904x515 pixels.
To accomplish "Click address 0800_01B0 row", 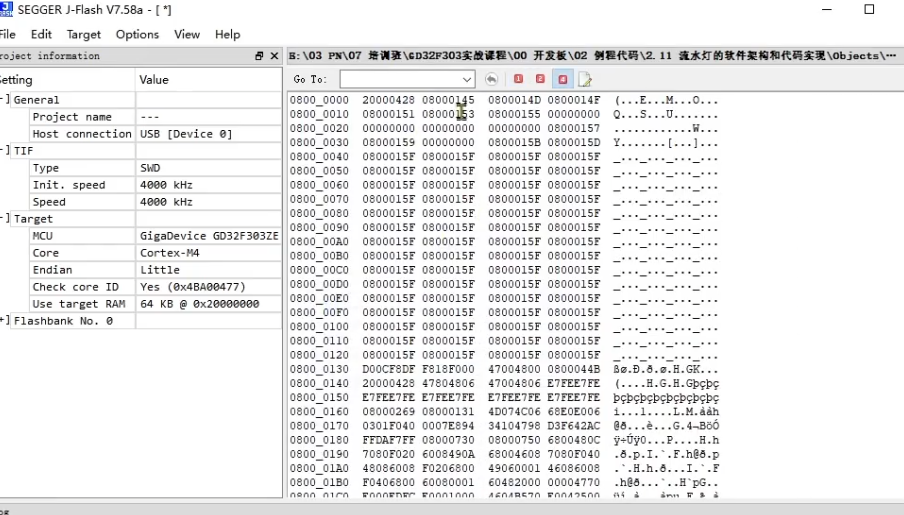I will pos(319,482).
